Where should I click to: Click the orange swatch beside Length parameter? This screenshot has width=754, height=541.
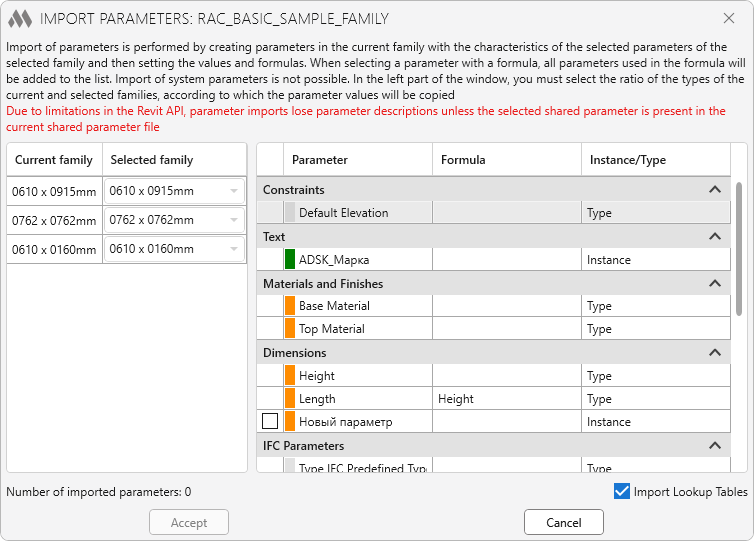[x=289, y=399]
